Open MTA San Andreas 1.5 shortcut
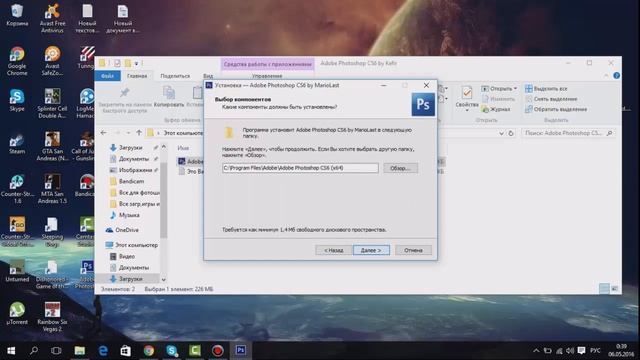Viewport: 640px width, 360px height. tap(52, 189)
